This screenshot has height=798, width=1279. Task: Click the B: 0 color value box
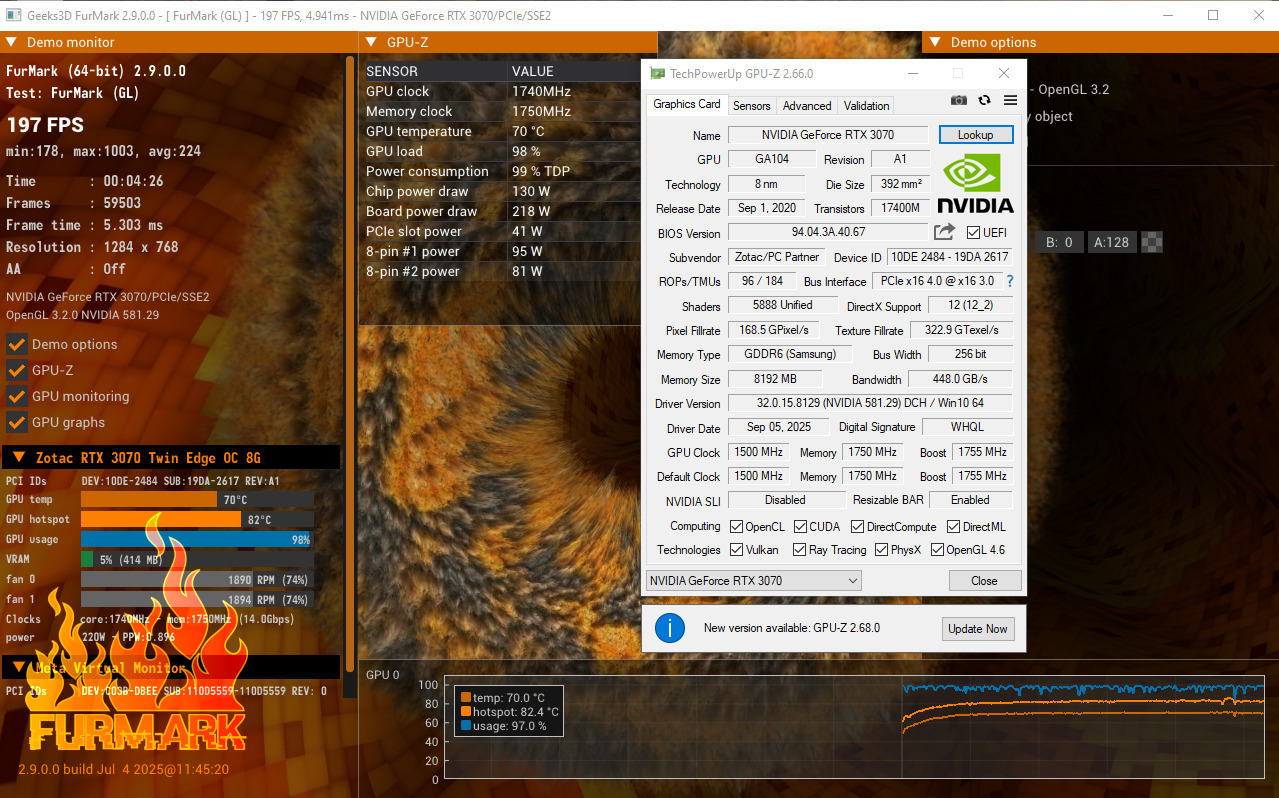pyautogui.click(x=1059, y=241)
